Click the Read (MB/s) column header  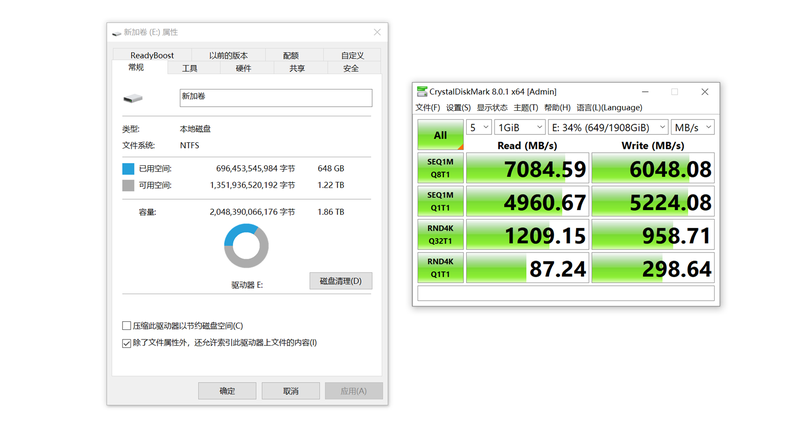pos(527,146)
